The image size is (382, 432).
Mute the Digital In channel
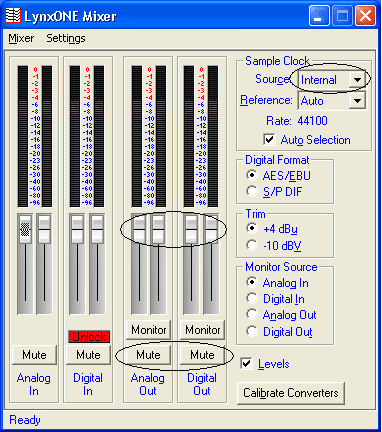[x=88, y=355]
